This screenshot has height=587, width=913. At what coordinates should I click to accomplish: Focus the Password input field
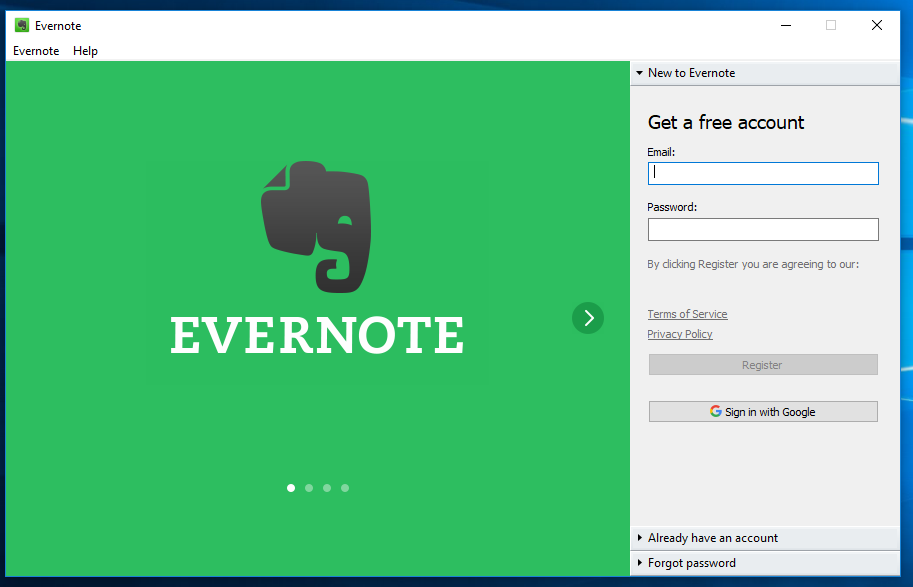(x=763, y=229)
